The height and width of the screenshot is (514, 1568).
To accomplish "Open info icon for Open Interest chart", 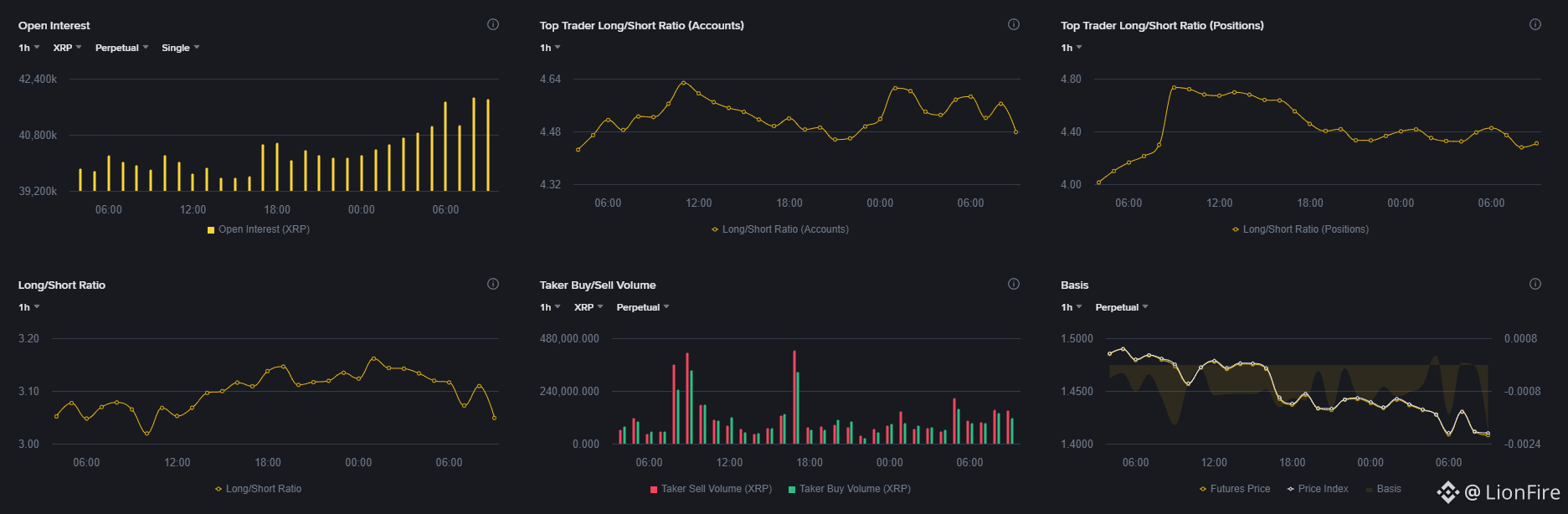I will 493,24.
